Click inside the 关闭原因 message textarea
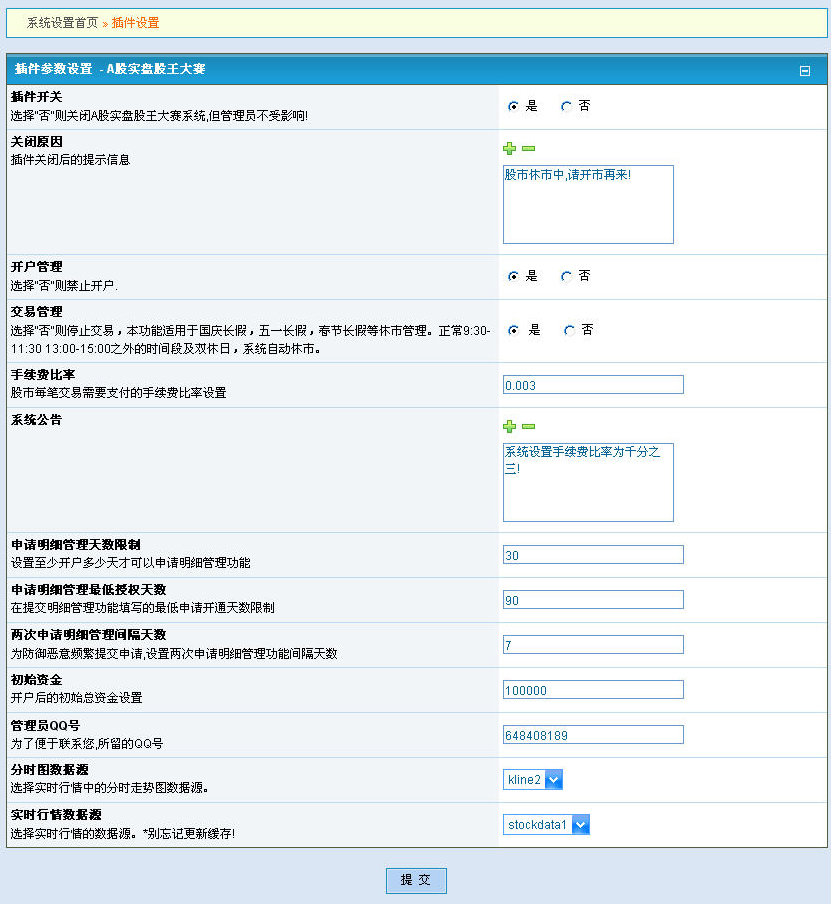 pos(588,204)
